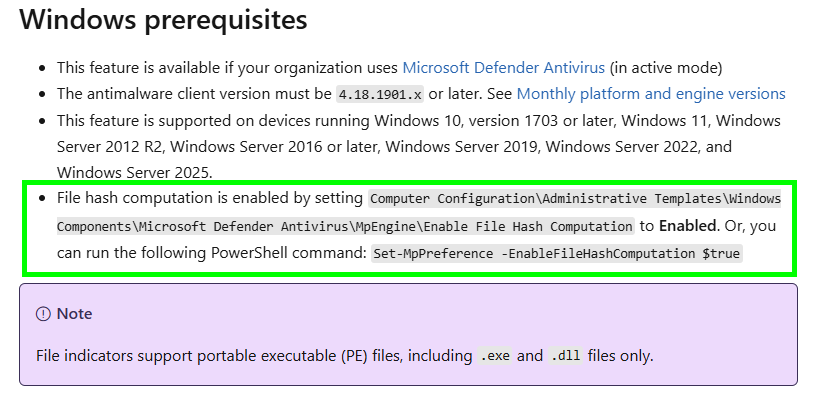The image size is (816, 402).
Task: Click the antimalware client version sentence
Action: [x=190, y=94]
